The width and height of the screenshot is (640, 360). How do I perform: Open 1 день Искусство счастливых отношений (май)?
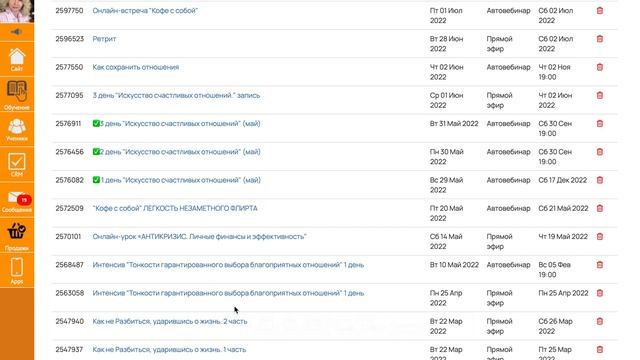click(x=177, y=180)
